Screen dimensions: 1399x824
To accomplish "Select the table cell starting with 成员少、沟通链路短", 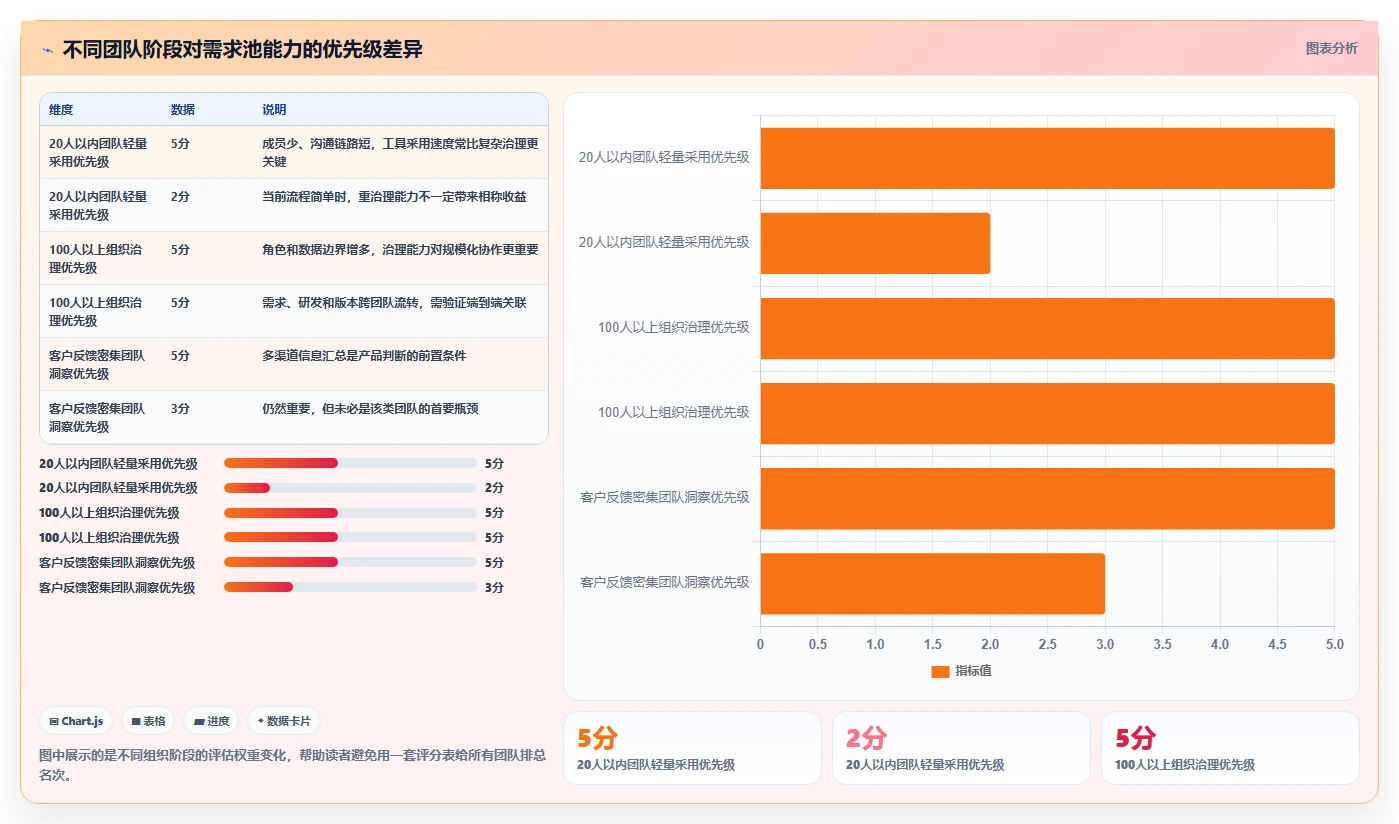I will point(400,152).
